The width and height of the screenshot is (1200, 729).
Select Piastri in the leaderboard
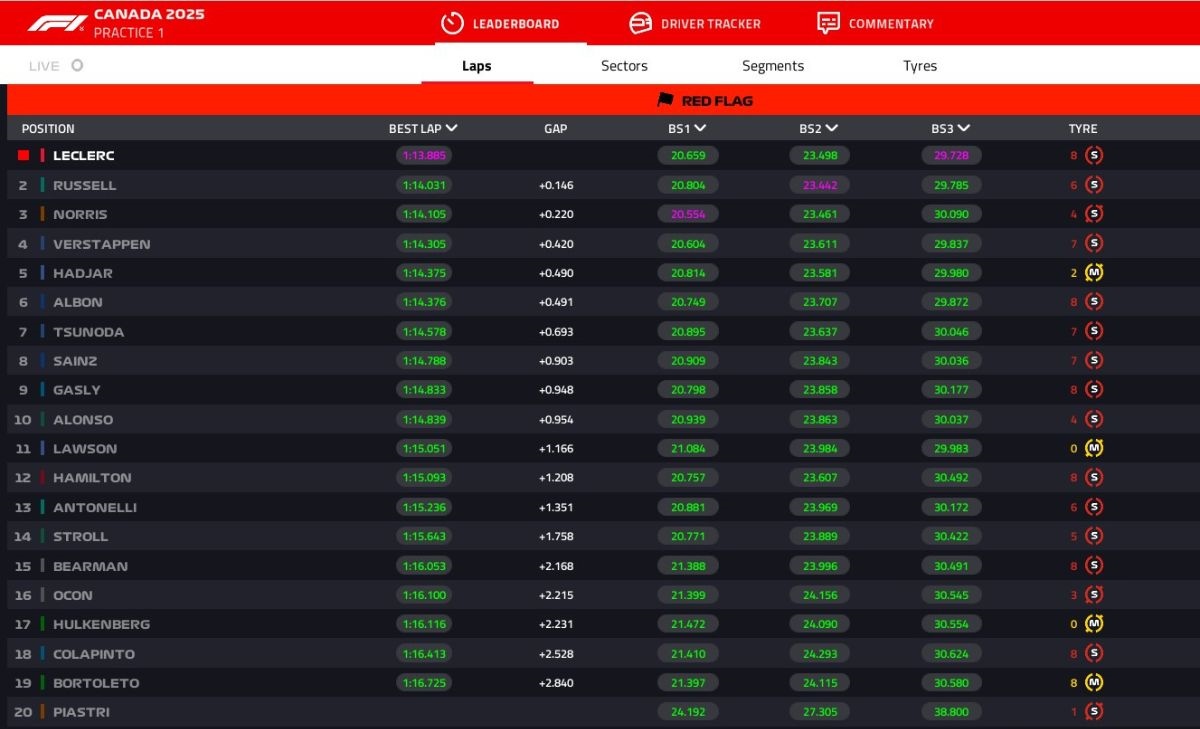tap(81, 712)
